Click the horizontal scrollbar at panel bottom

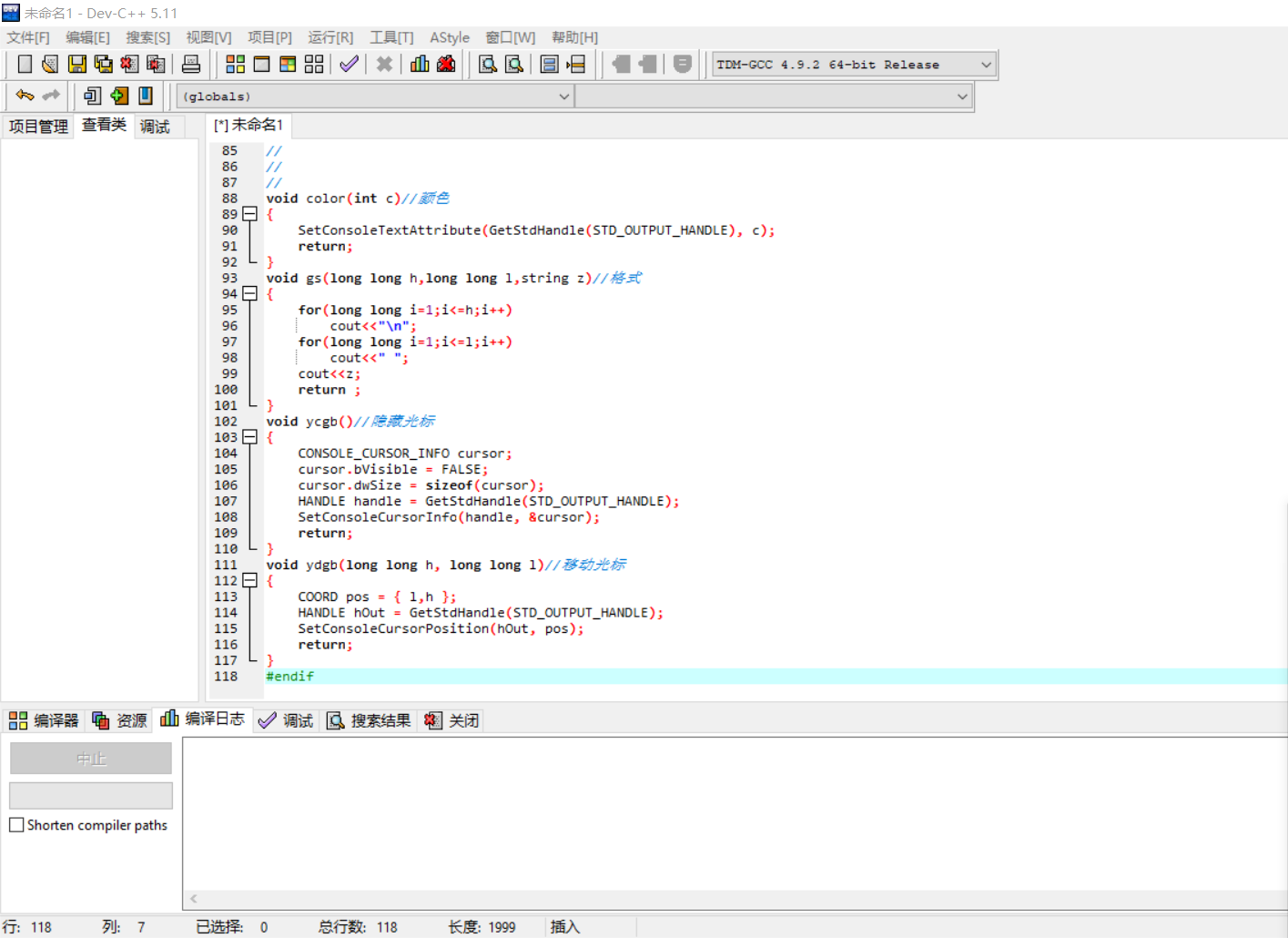(x=637, y=899)
